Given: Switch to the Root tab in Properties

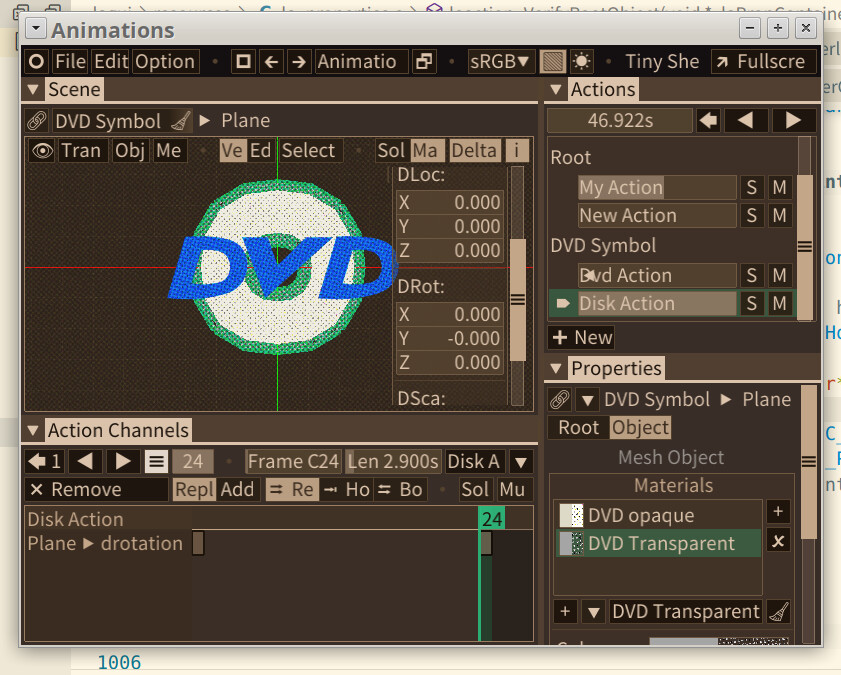Looking at the screenshot, I should pos(578,428).
